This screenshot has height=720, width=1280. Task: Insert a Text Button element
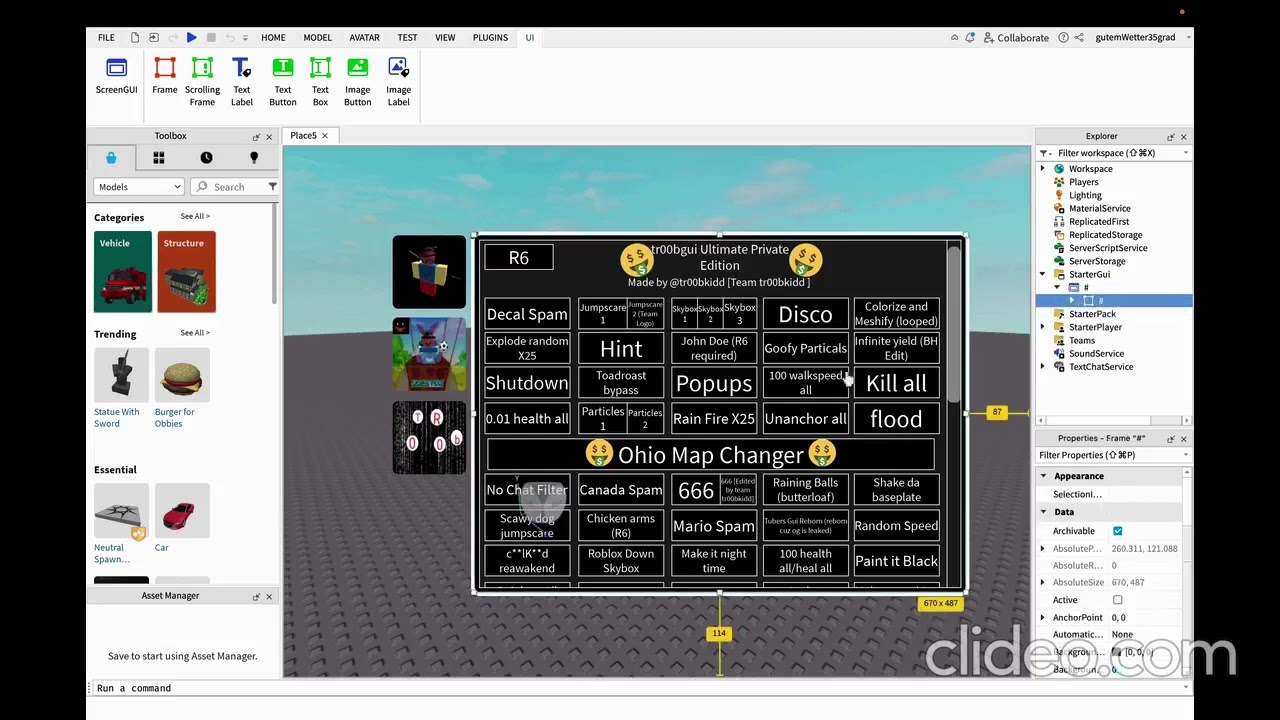283,82
